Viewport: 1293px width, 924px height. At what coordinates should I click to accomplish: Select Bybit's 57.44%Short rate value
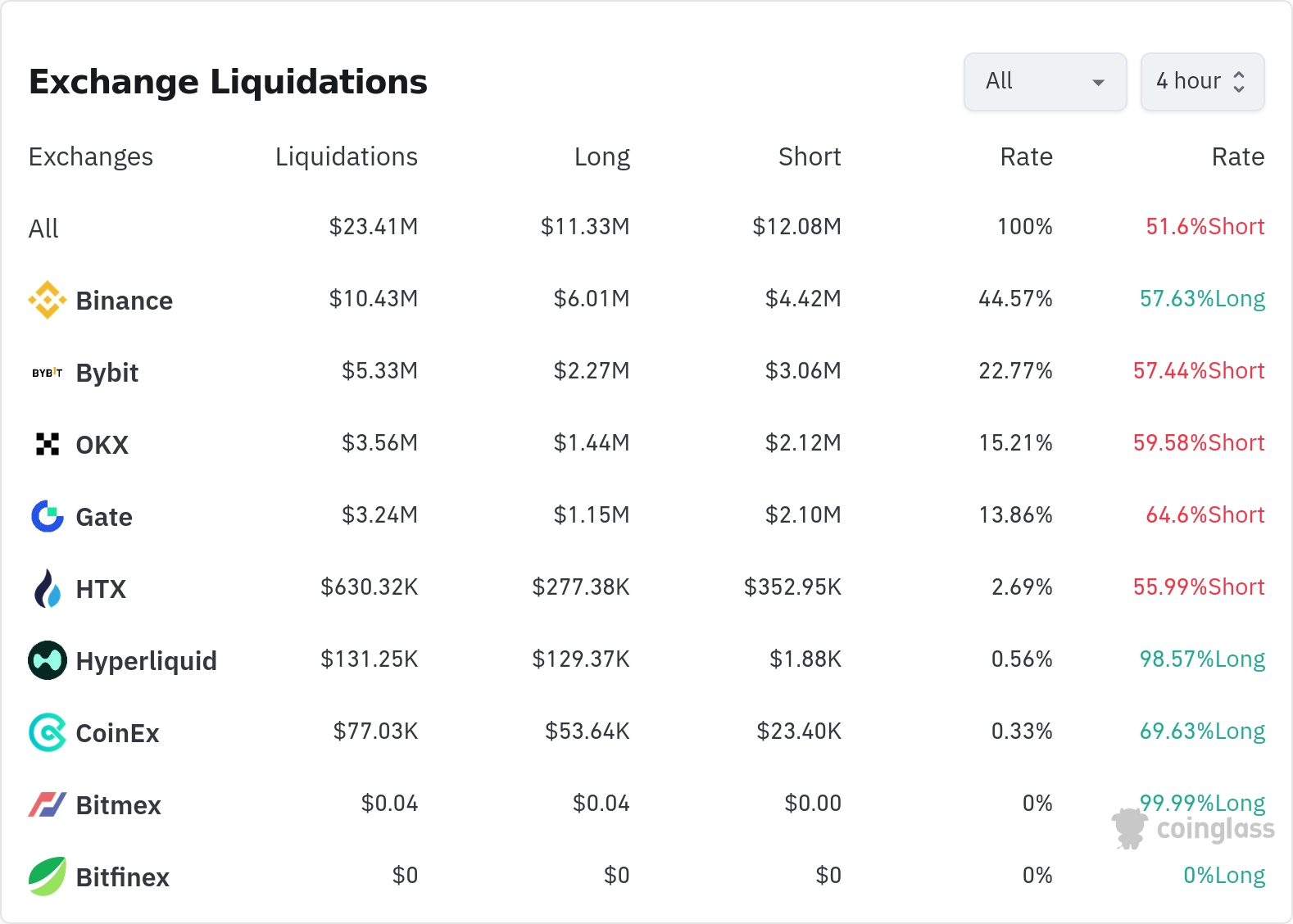coord(1198,371)
